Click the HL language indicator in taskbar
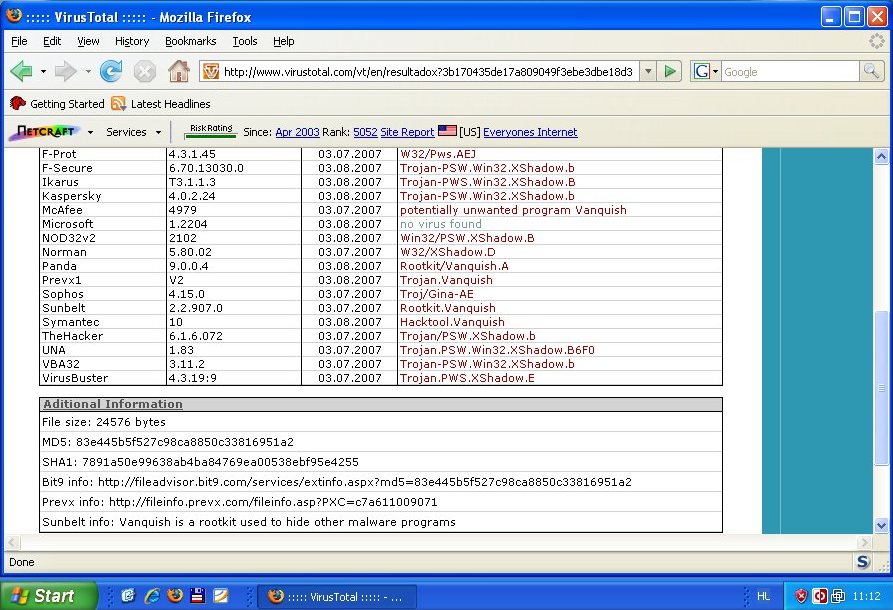This screenshot has height=610, width=893. 763,596
